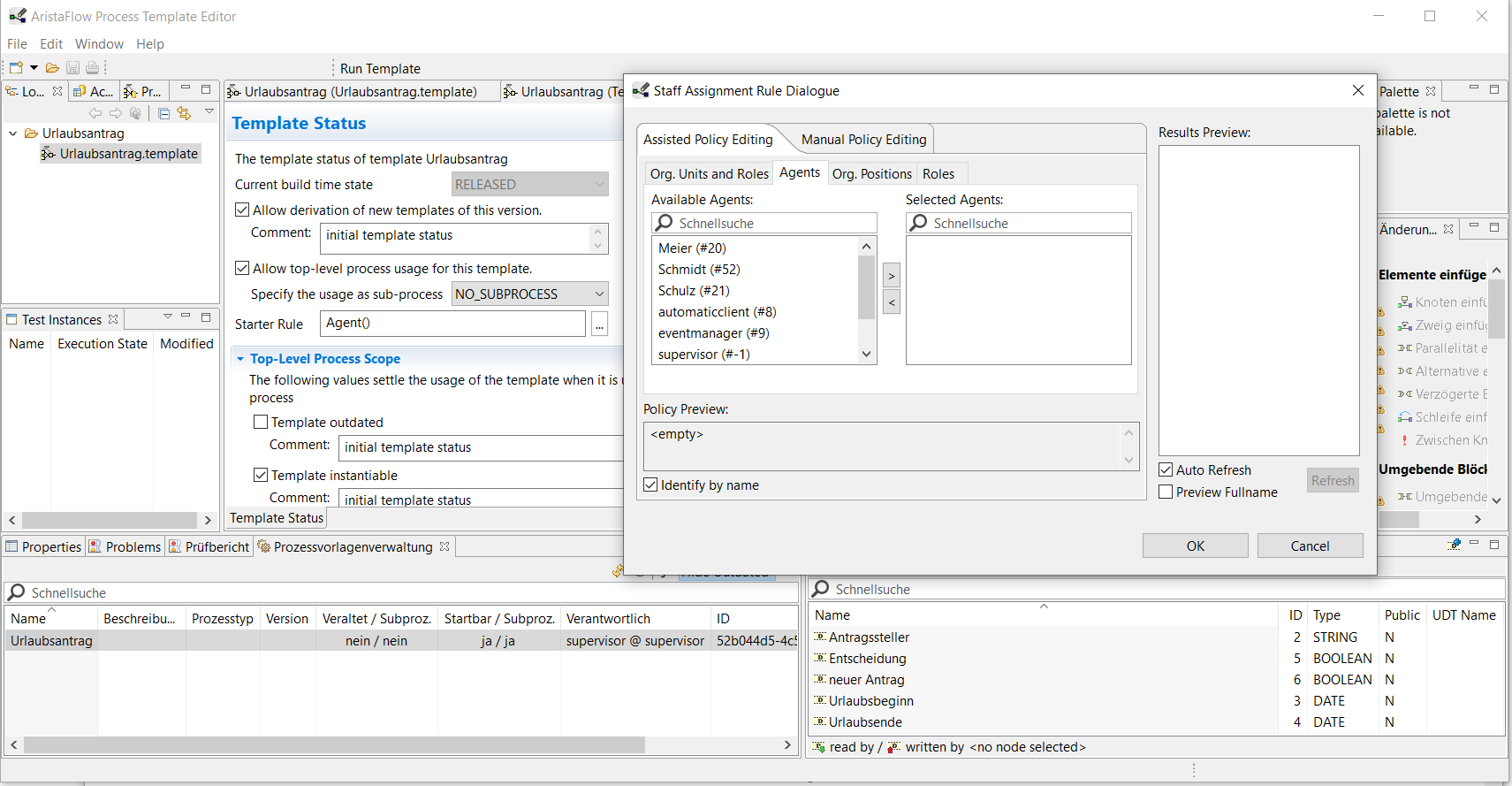Open the RELEASED build time state dropdown
The image size is (1512, 786).
click(x=530, y=185)
